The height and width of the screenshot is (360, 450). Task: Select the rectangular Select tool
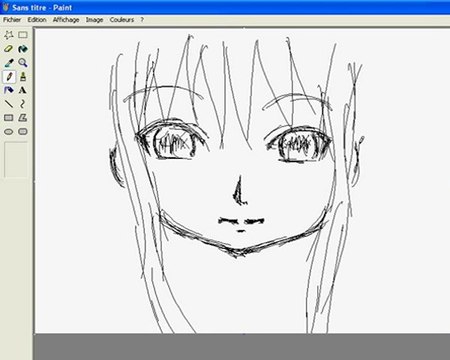[x=23, y=35]
